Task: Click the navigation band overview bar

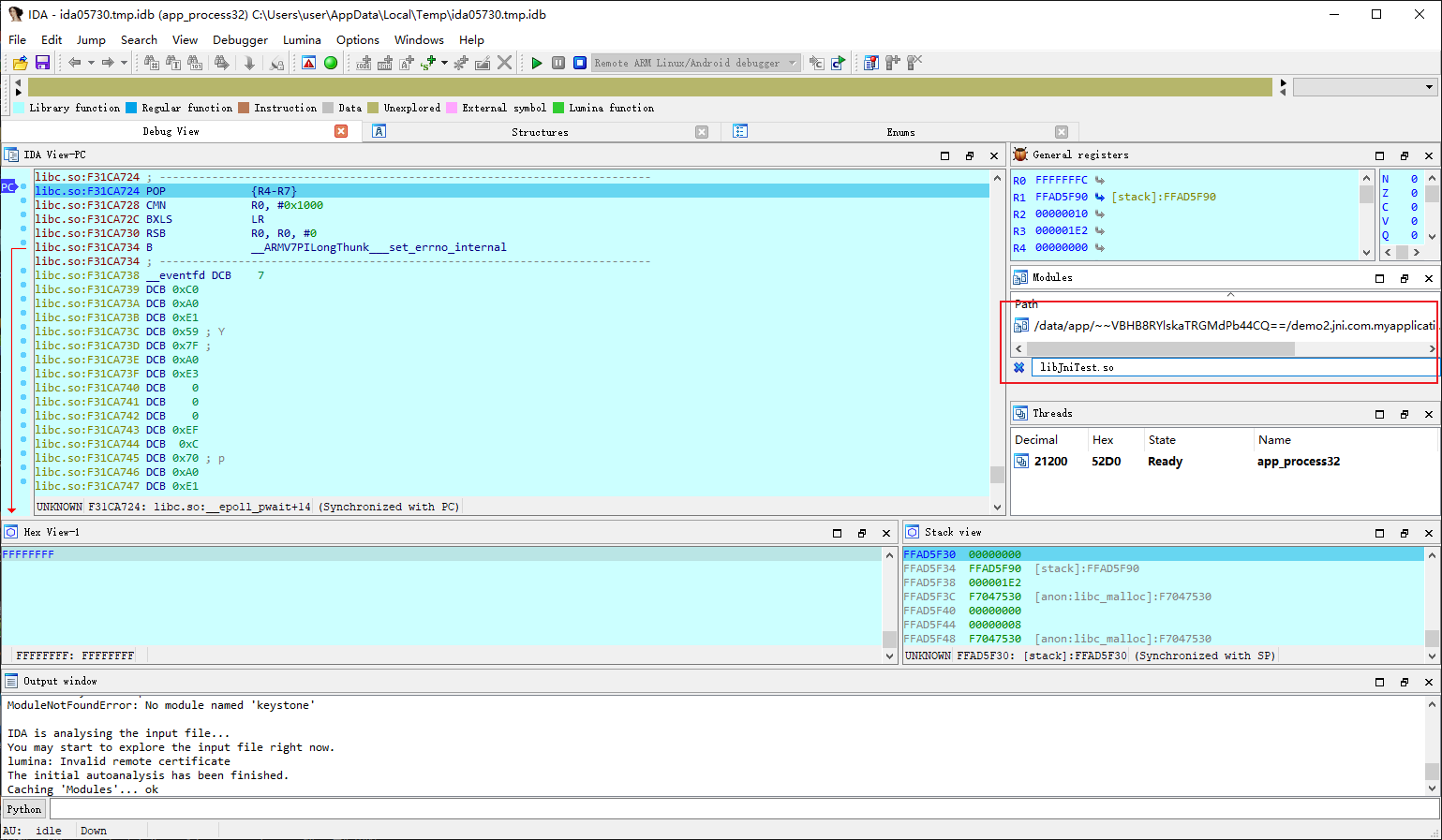Action: [650, 87]
